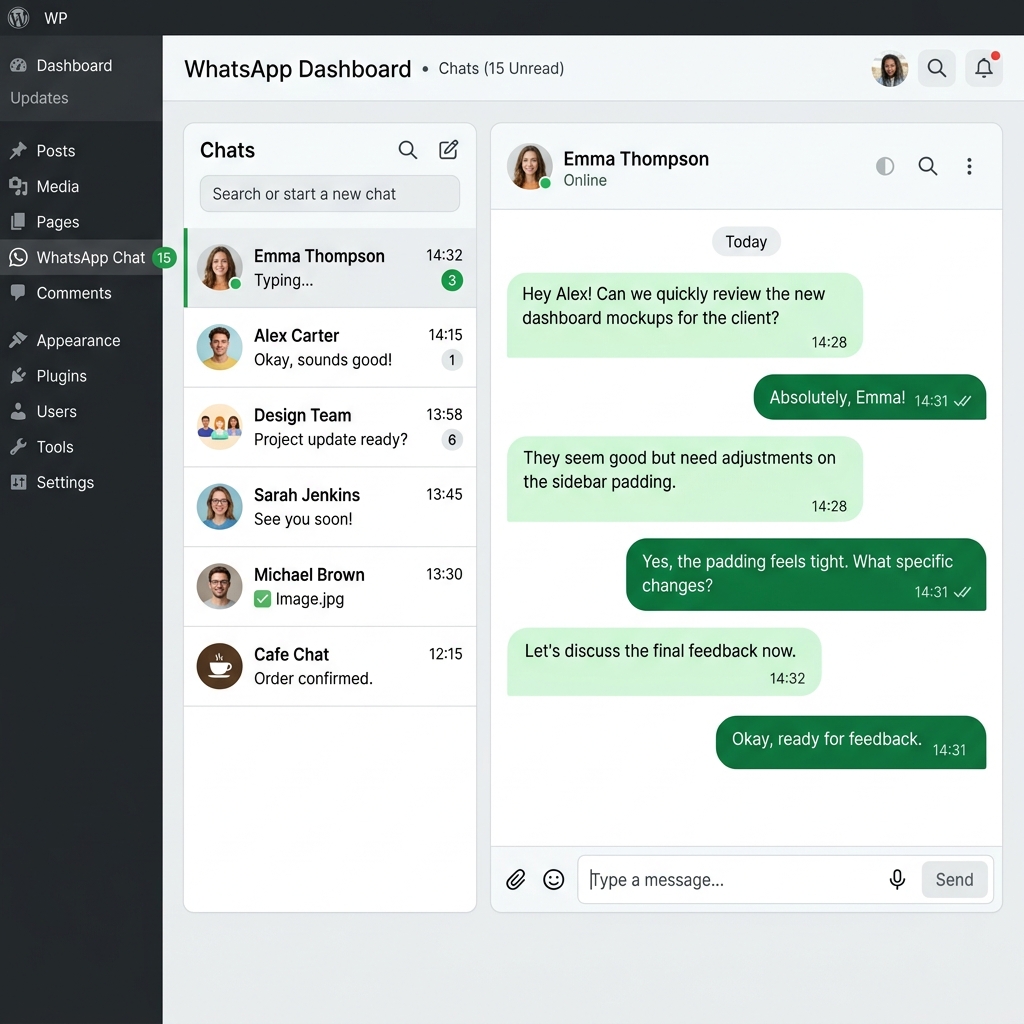Click the green 15 badge on WhatsApp Chat
The image size is (1024, 1024).
click(x=164, y=257)
